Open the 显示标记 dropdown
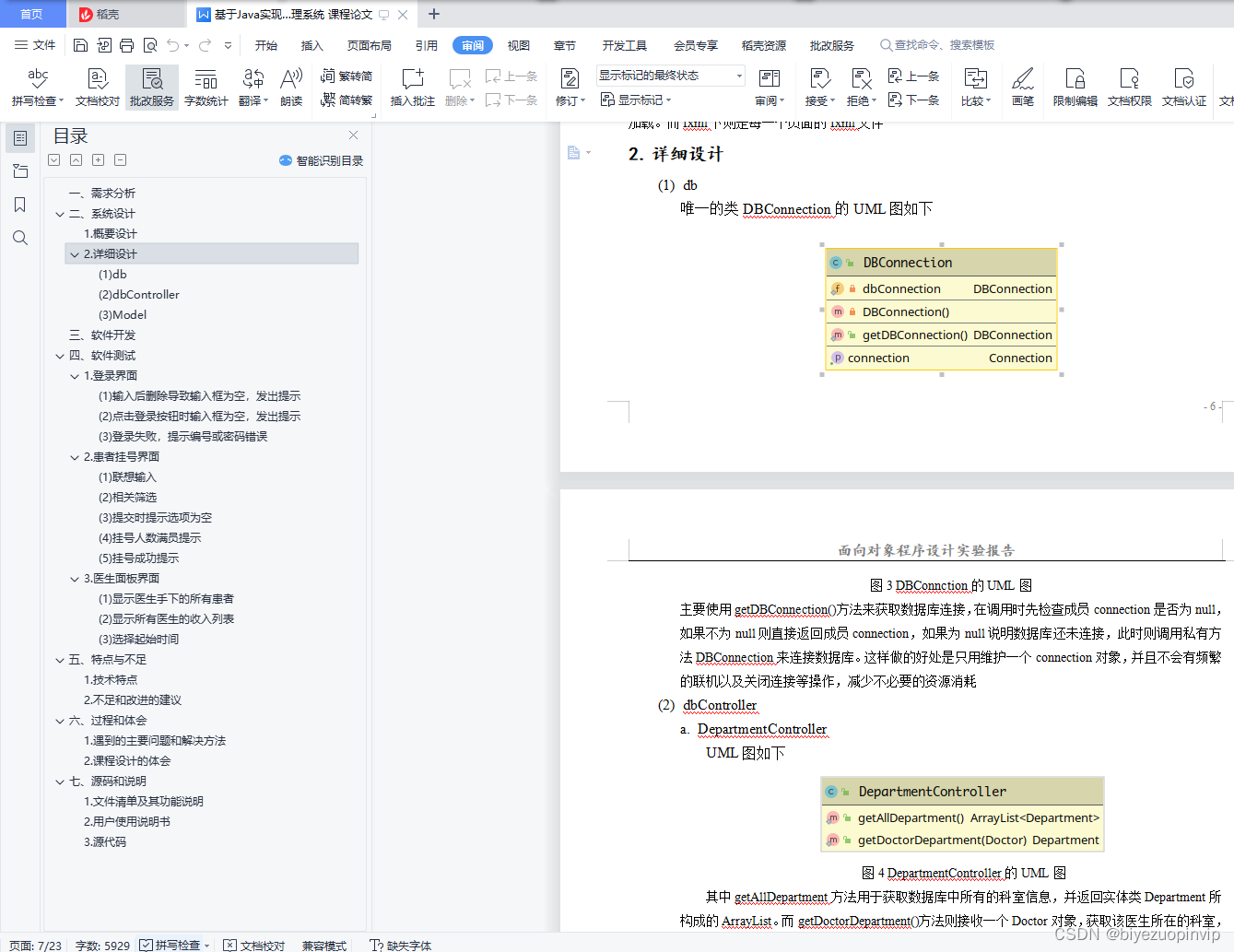The width and height of the screenshot is (1234, 952). pos(636,100)
